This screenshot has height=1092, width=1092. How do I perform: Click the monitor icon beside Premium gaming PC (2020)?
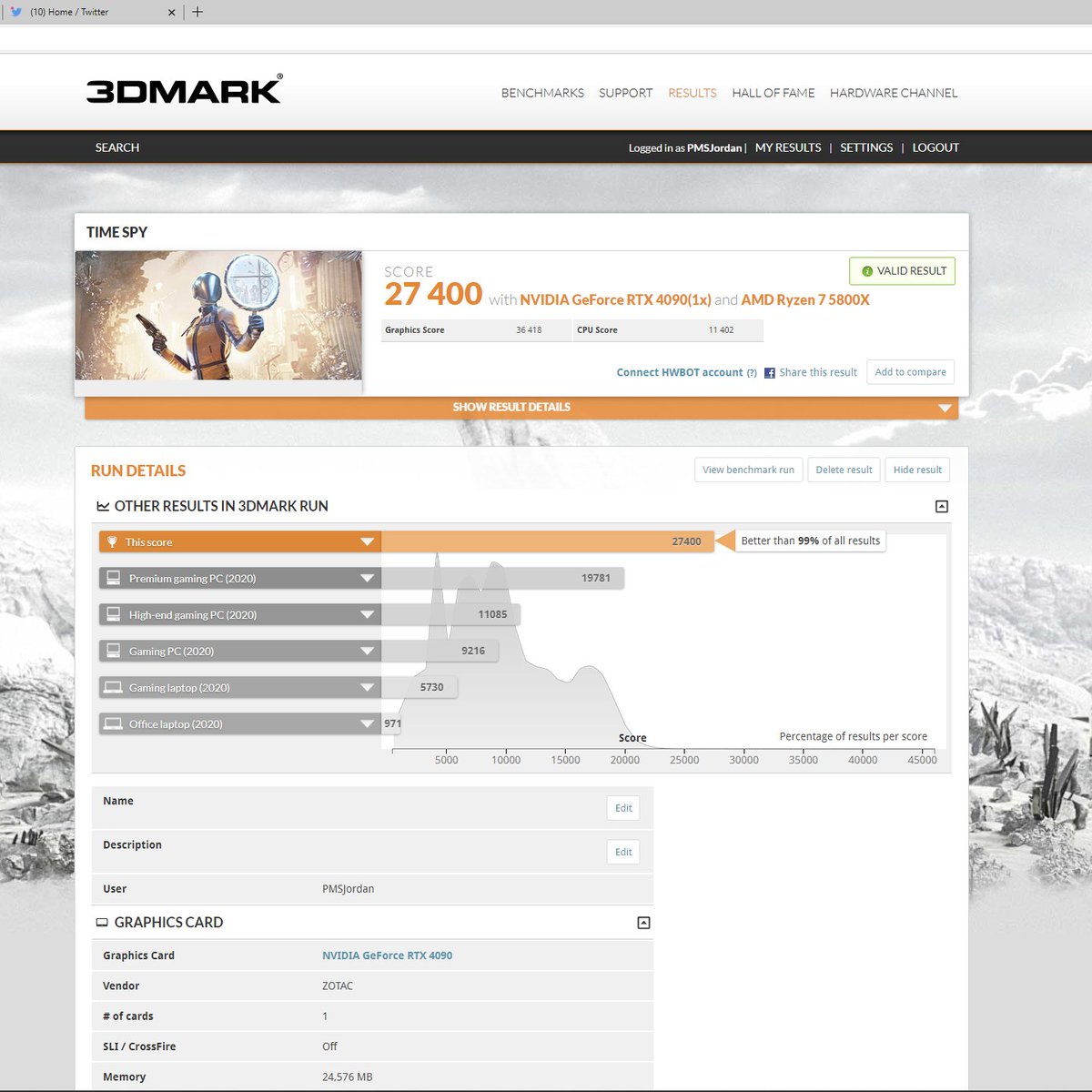[x=114, y=578]
